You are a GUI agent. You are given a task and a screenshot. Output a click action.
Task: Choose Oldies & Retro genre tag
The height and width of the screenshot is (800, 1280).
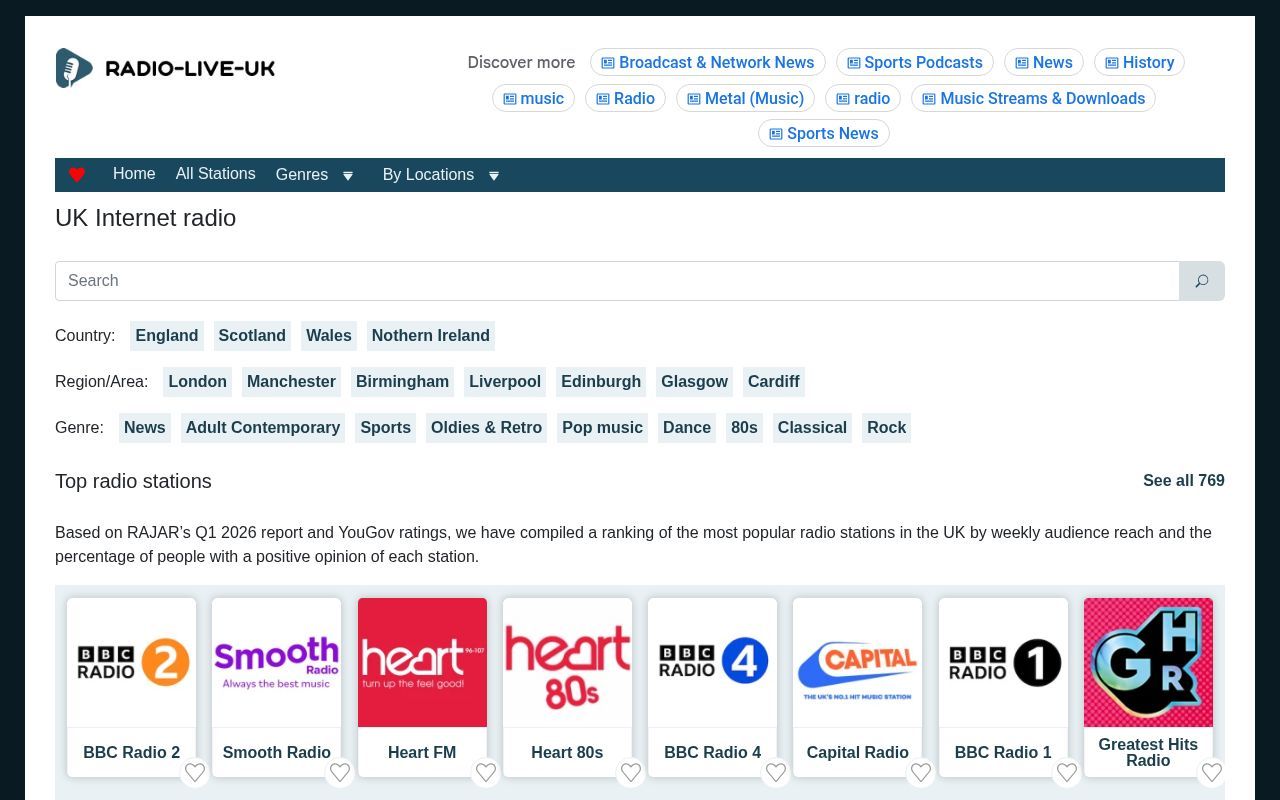click(487, 428)
